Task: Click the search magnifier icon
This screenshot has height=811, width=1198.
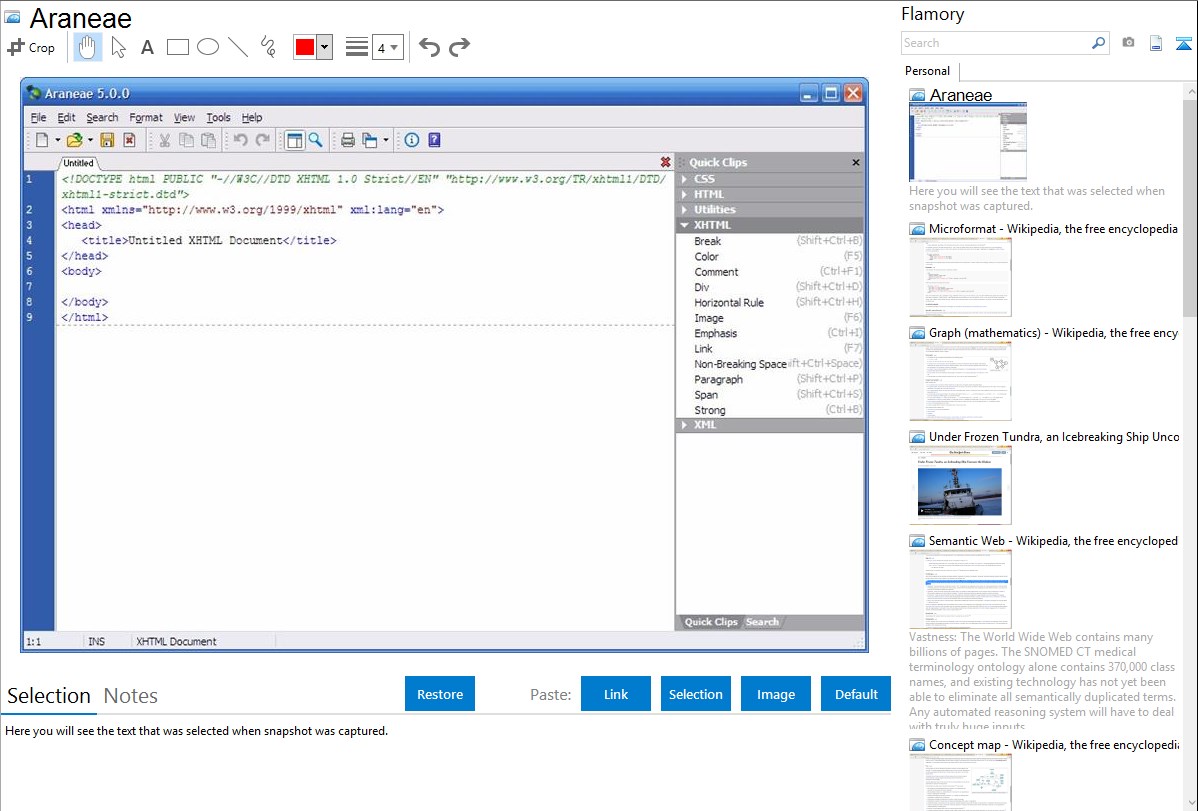Action: pyautogui.click(x=1098, y=43)
